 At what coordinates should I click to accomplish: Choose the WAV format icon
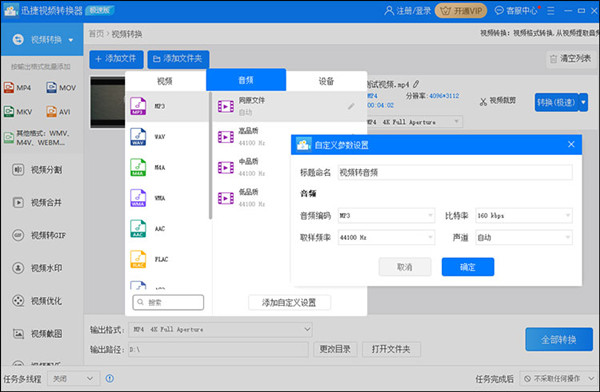coord(138,137)
